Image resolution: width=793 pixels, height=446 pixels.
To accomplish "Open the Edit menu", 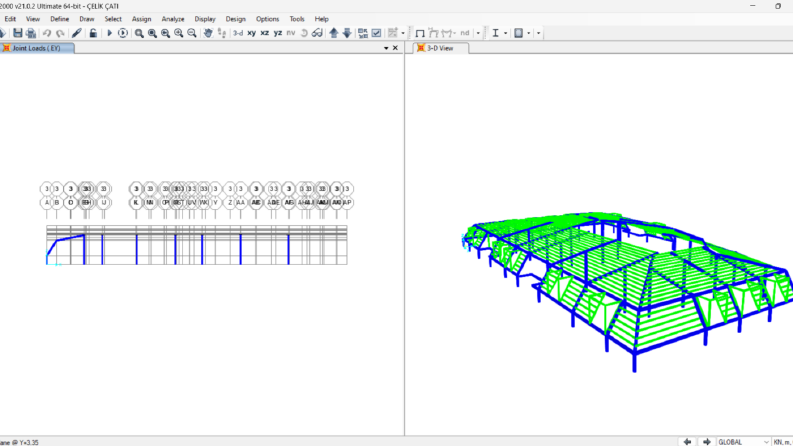I will coord(10,19).
